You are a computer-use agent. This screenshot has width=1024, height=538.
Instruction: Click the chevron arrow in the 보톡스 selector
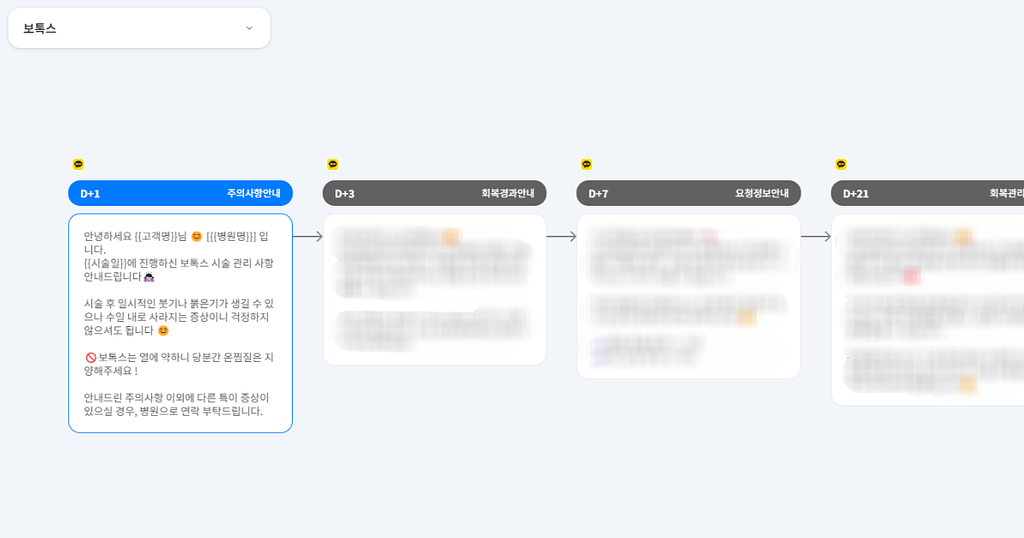[249, 28]
